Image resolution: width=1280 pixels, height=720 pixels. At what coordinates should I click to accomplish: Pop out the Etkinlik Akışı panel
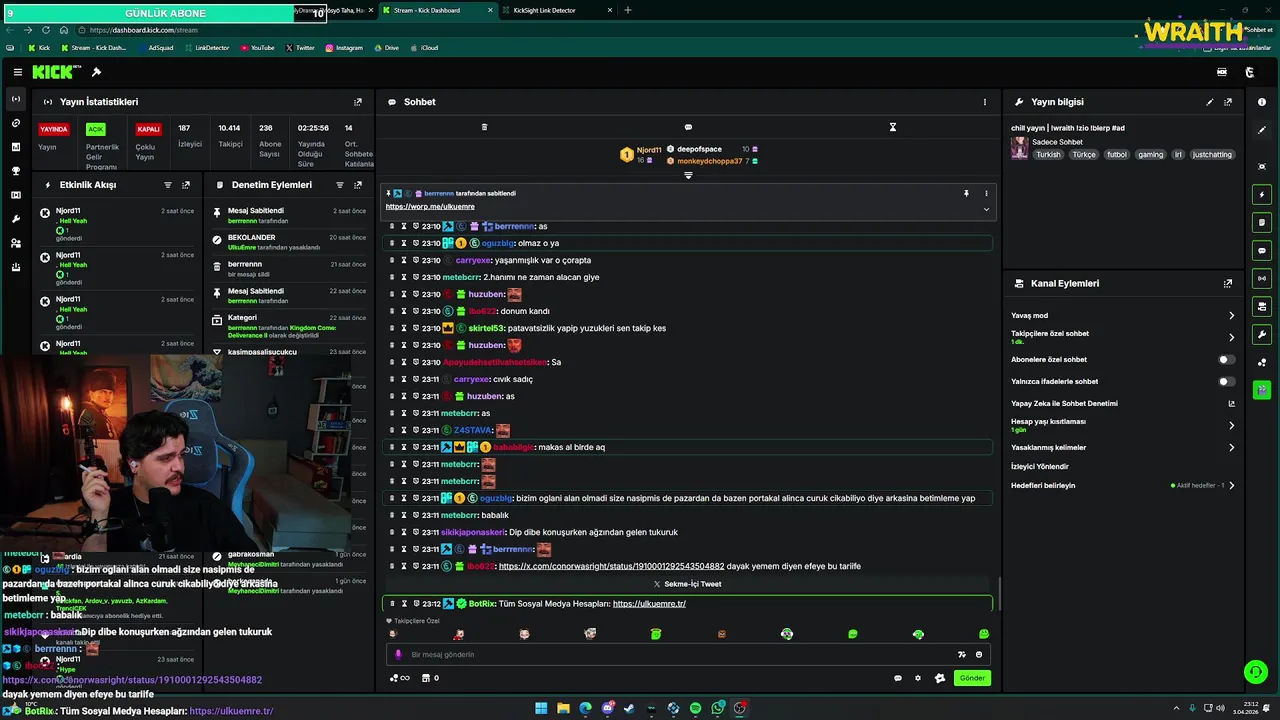click(186, 185)
